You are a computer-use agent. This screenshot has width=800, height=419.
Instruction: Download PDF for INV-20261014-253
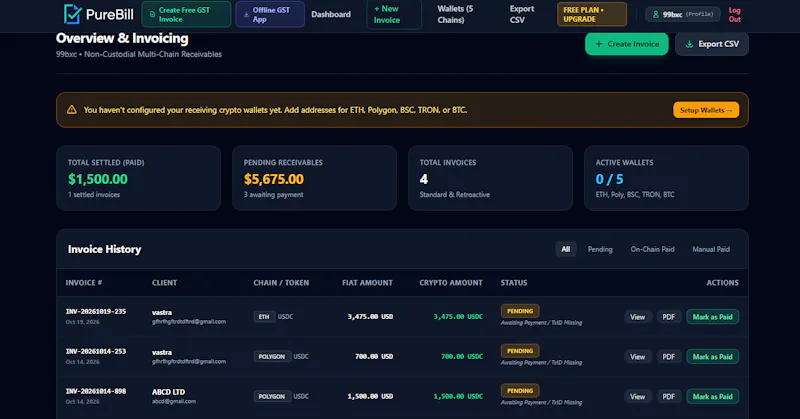tap(668, 357)
